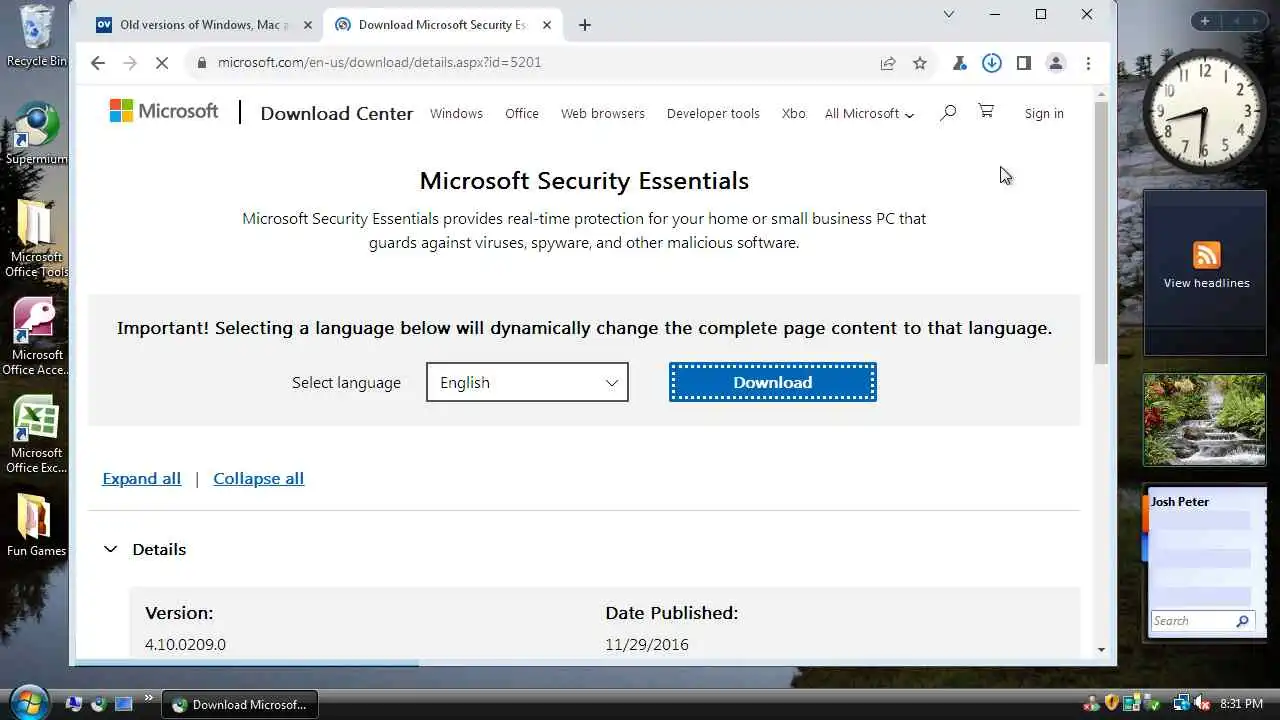
Task: Select Fun Games folder icon
Action: tap(37, 525)
